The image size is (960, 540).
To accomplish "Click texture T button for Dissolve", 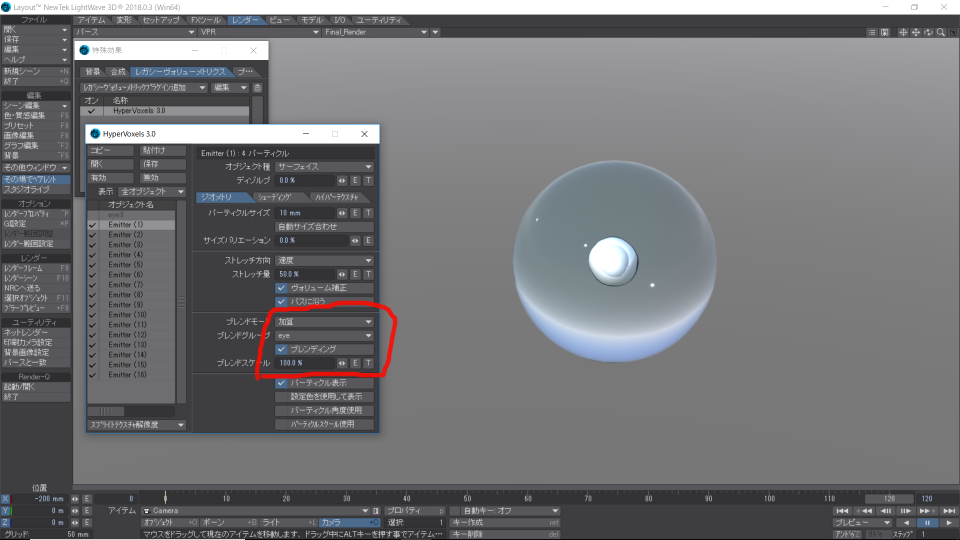I will coord(368,181).
